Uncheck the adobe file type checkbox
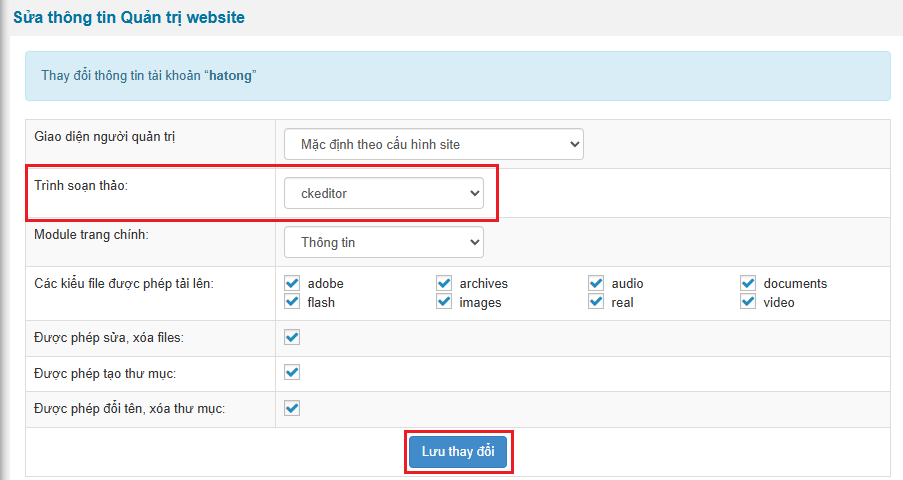The image size is (903, 480). point(292,283)
